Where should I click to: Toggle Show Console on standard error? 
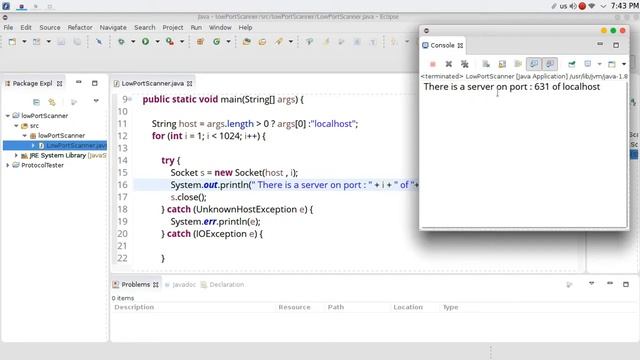tap(550, 64)
